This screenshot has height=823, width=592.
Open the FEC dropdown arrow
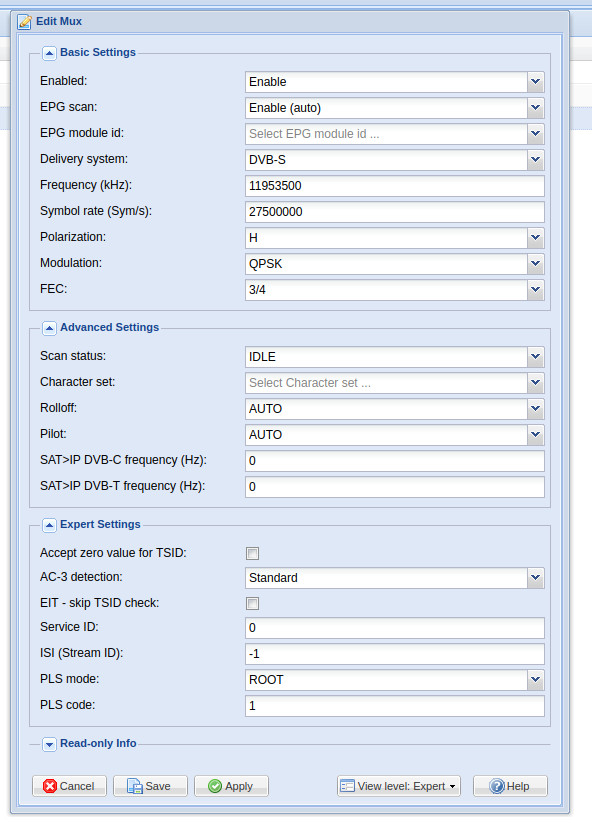point(535,290)
